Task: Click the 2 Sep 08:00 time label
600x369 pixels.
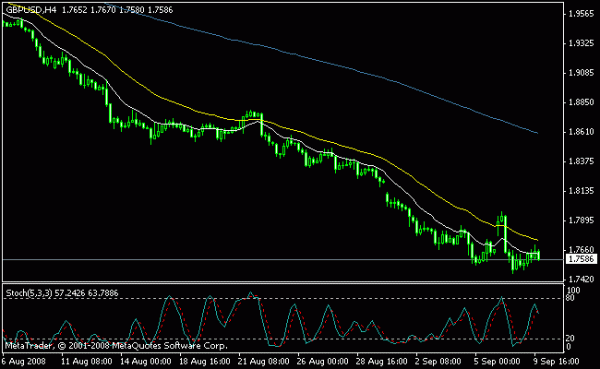Action: (x=439, y=361)
